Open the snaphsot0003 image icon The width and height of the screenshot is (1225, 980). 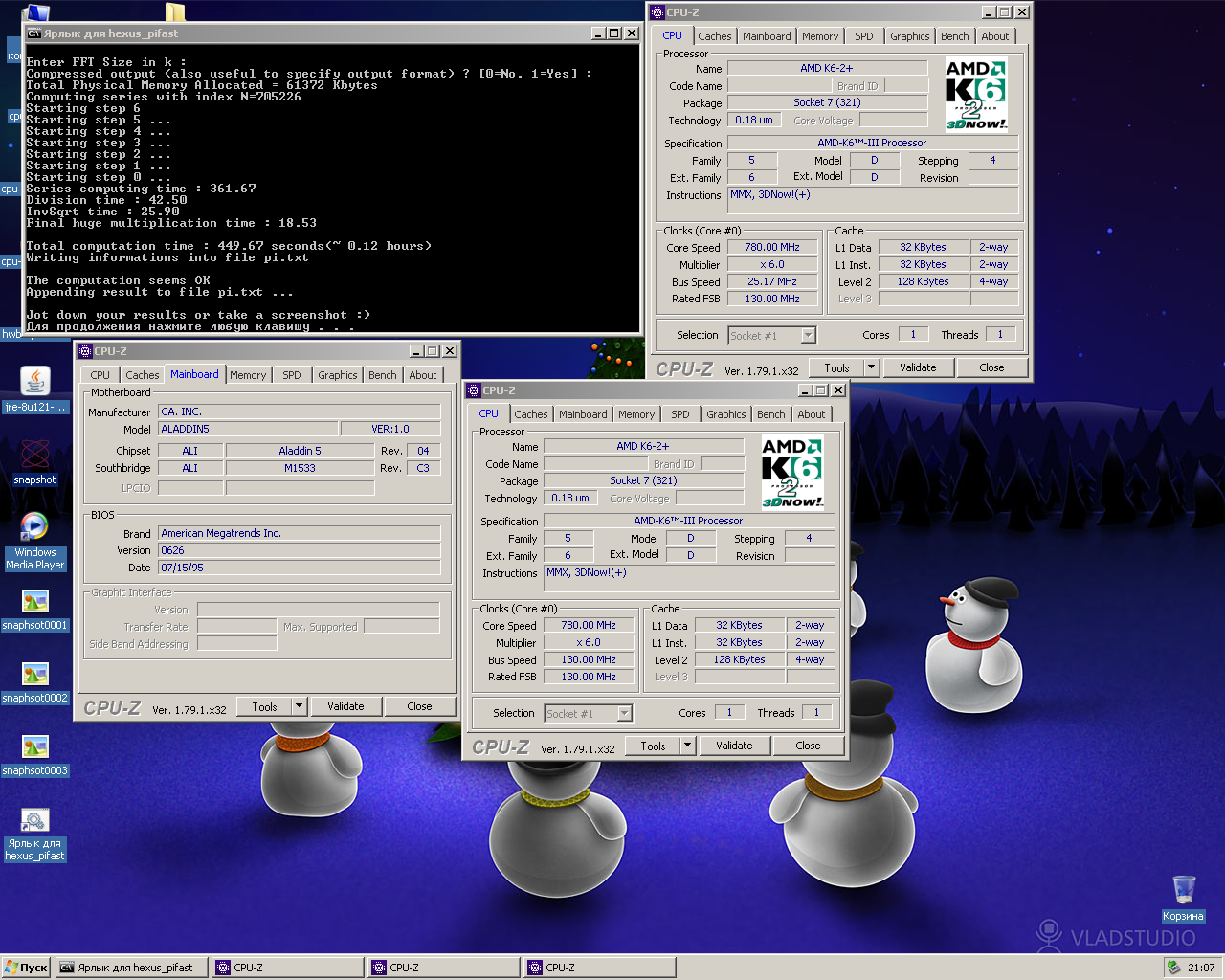[35, 746]
